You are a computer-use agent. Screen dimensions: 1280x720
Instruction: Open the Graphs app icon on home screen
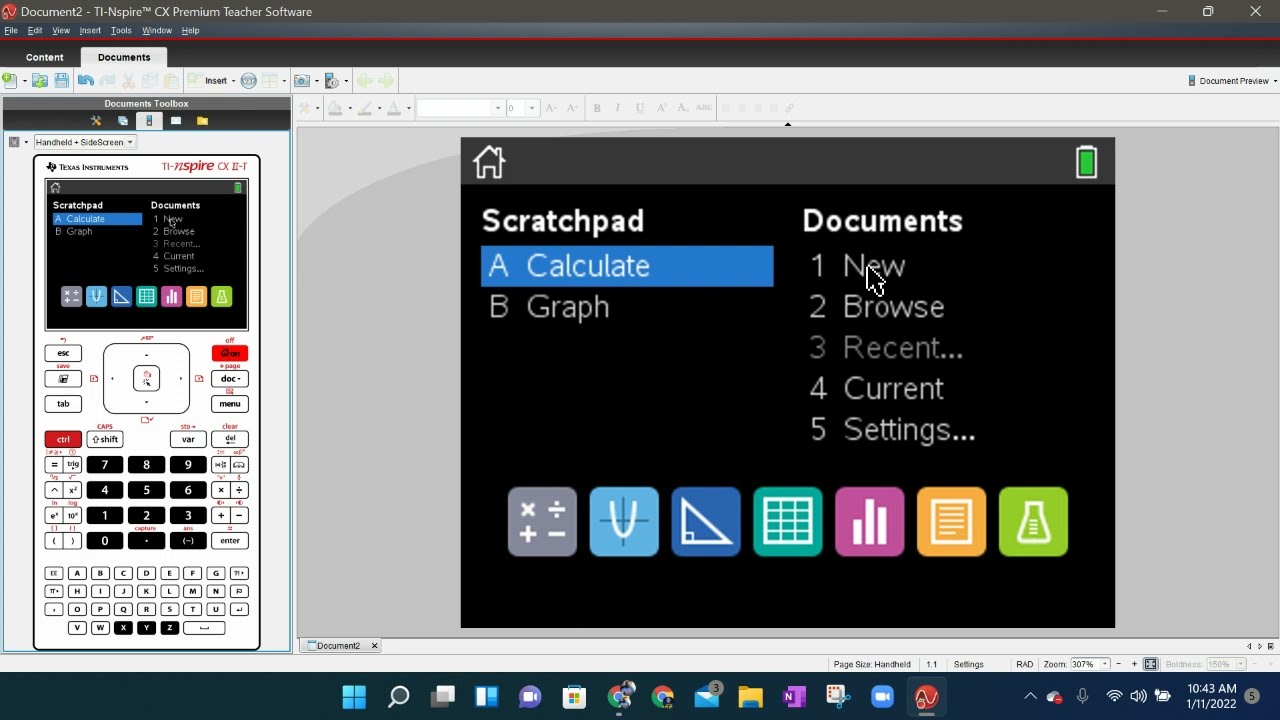624,521
